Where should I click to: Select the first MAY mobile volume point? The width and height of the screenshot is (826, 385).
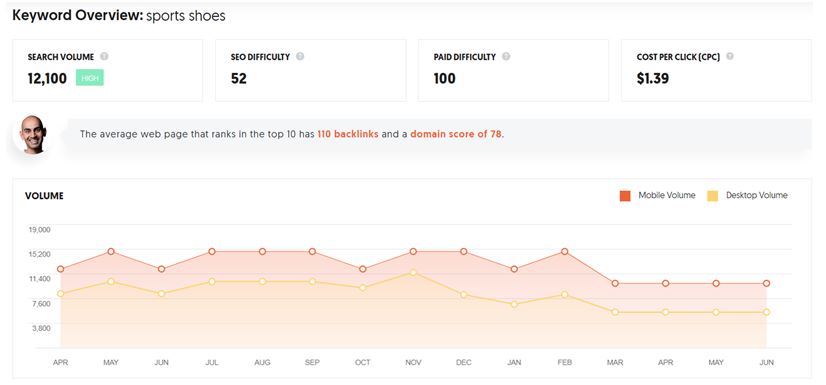tap(111, 252)
